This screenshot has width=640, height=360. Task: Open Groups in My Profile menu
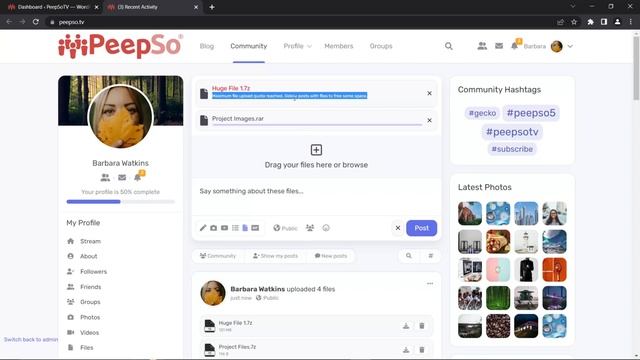tap(90, 302)
